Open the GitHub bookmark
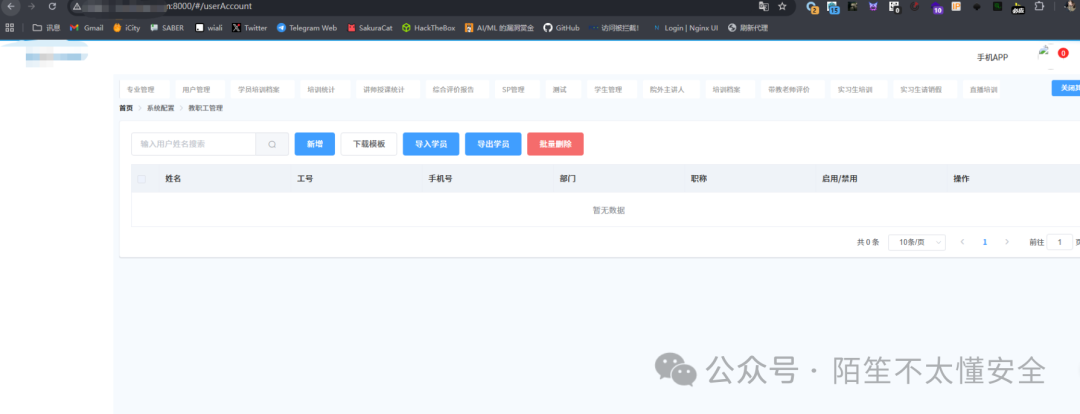 (x=561, y=28)
